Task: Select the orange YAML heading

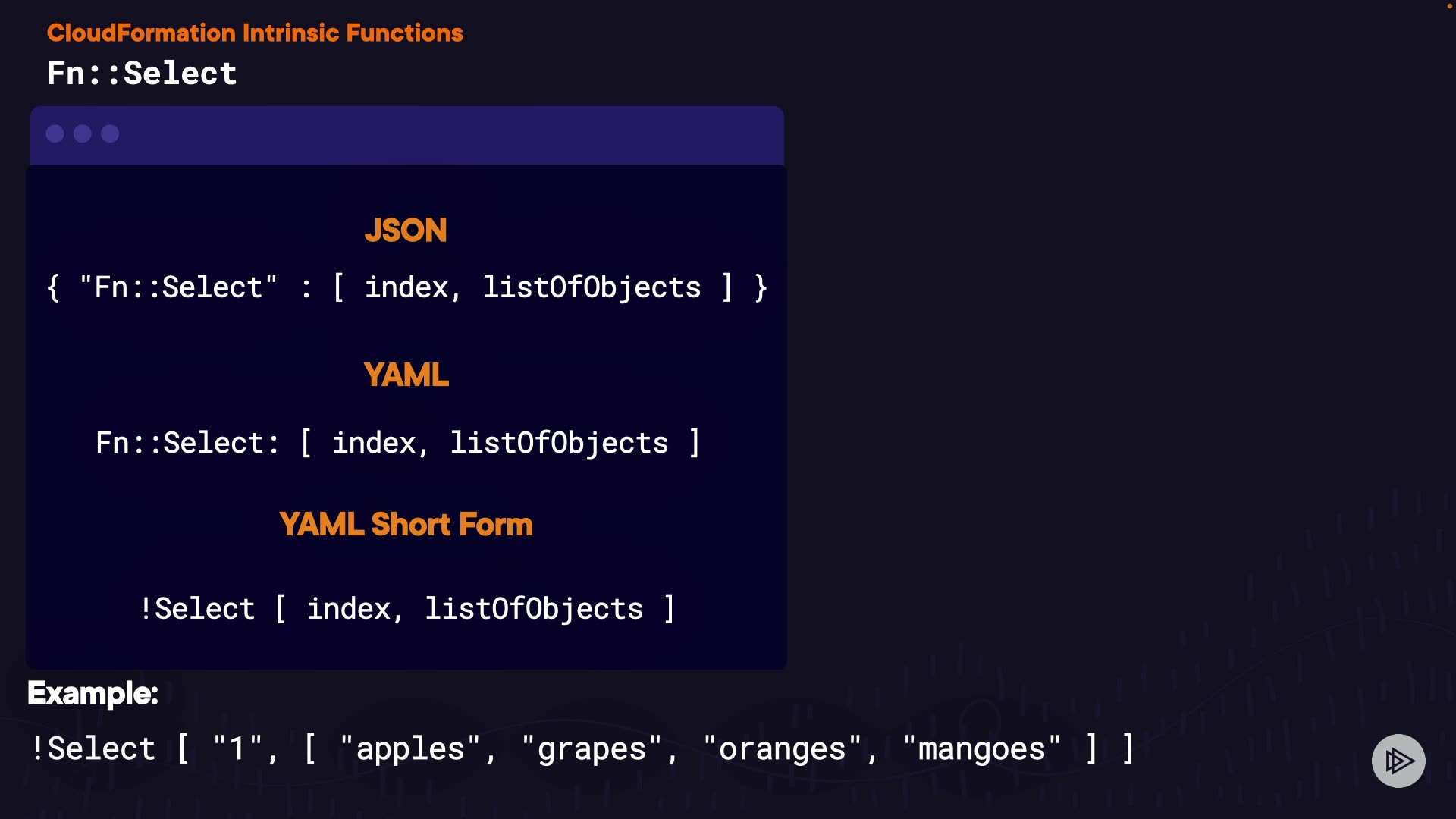Action: click(x=406, y=375)
